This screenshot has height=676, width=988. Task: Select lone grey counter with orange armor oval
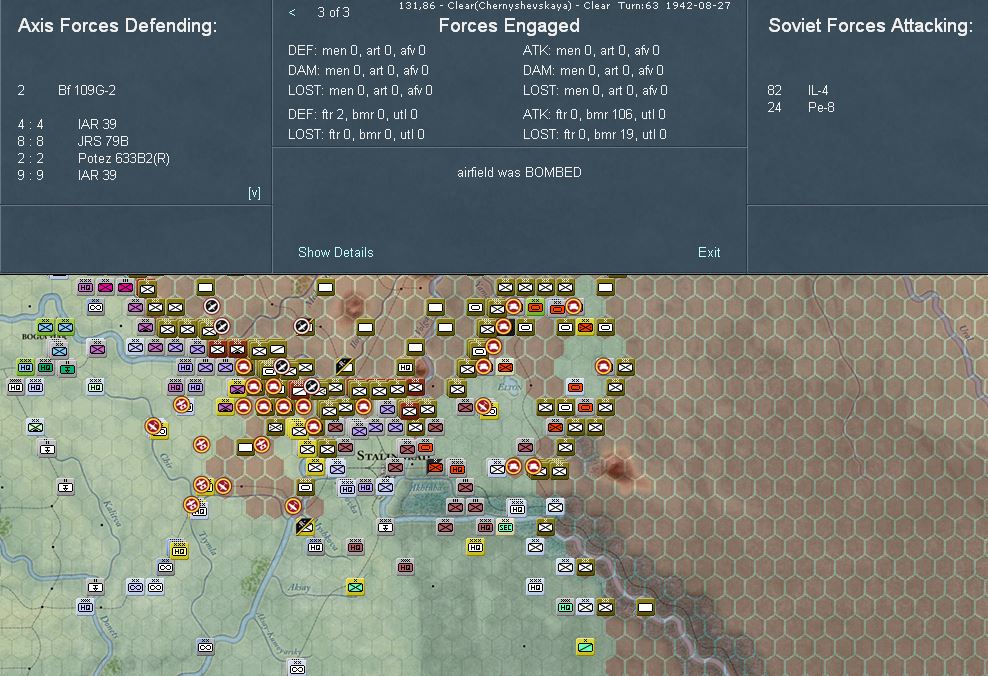[575, 386]
